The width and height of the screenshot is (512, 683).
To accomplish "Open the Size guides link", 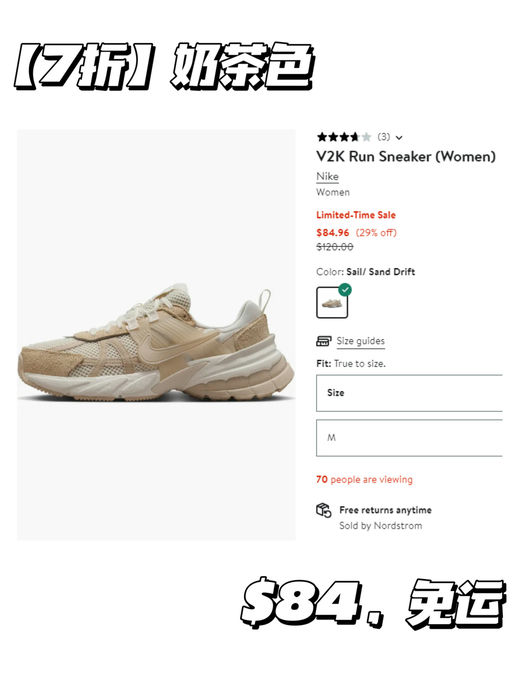I will click(x=360, y=341).
